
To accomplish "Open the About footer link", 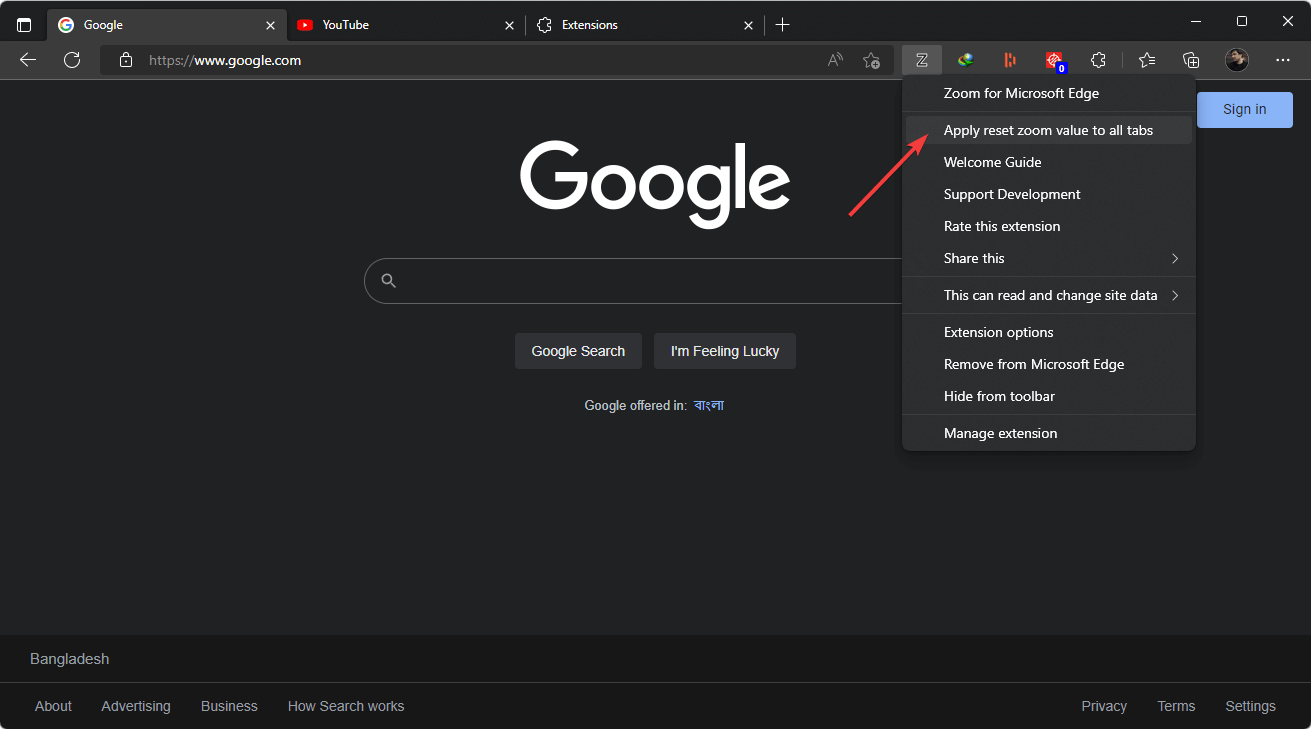I will pyautogui.click(x=53, y=706).
